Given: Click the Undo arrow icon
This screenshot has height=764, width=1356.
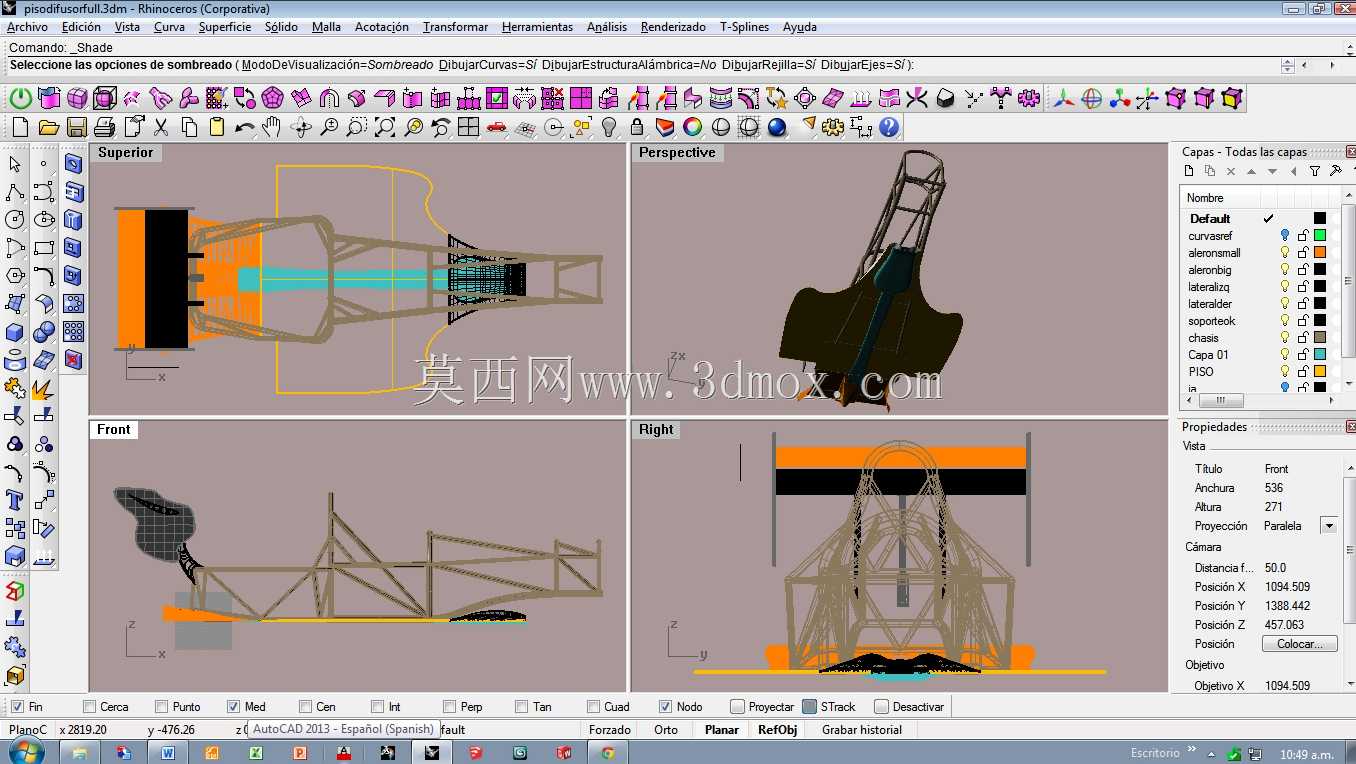Looking at the screenshot, I should (244, 127).
